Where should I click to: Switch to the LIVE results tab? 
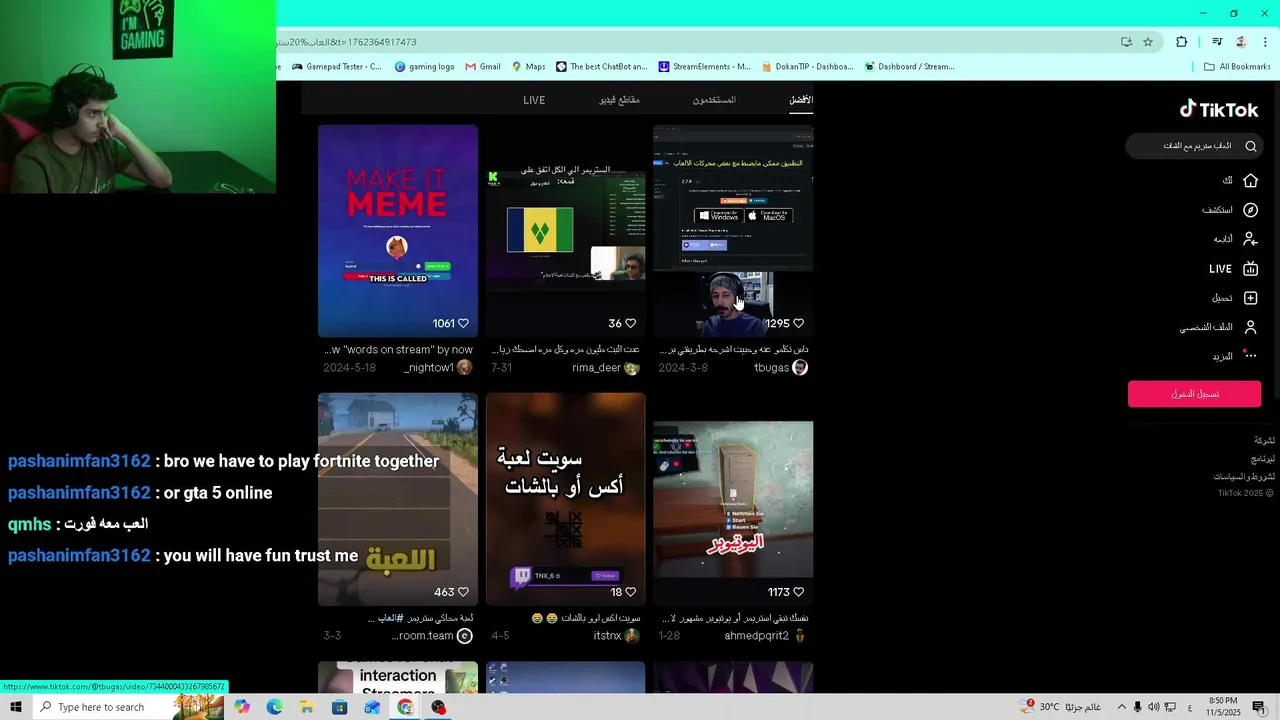pyautogui.click(x=534, y=100)
